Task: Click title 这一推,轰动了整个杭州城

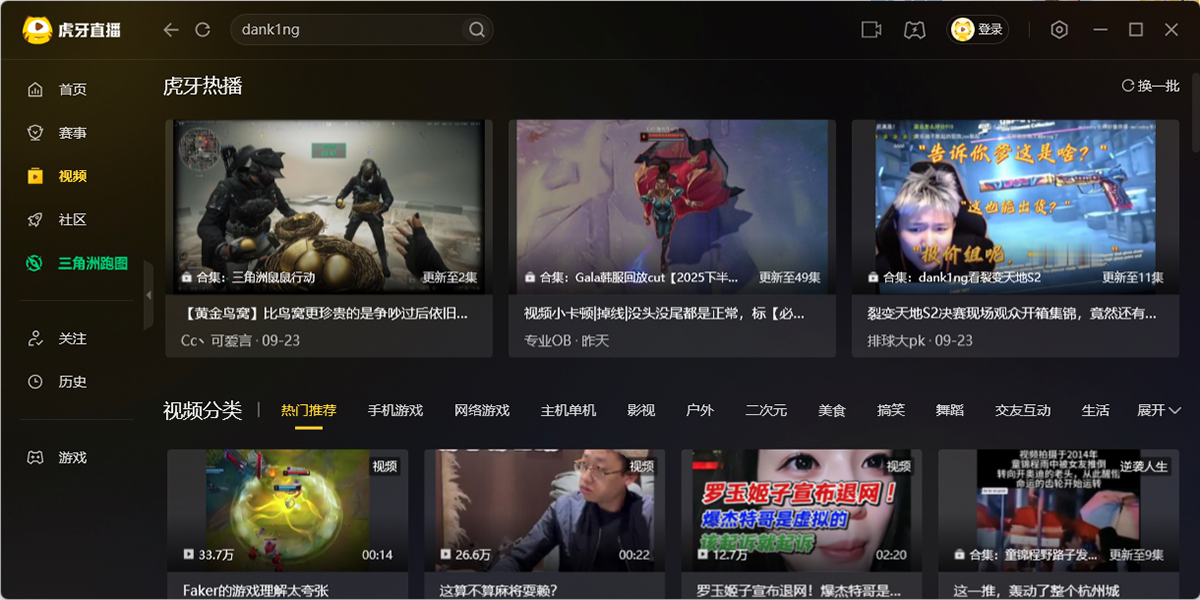Action: point(1036,590)
